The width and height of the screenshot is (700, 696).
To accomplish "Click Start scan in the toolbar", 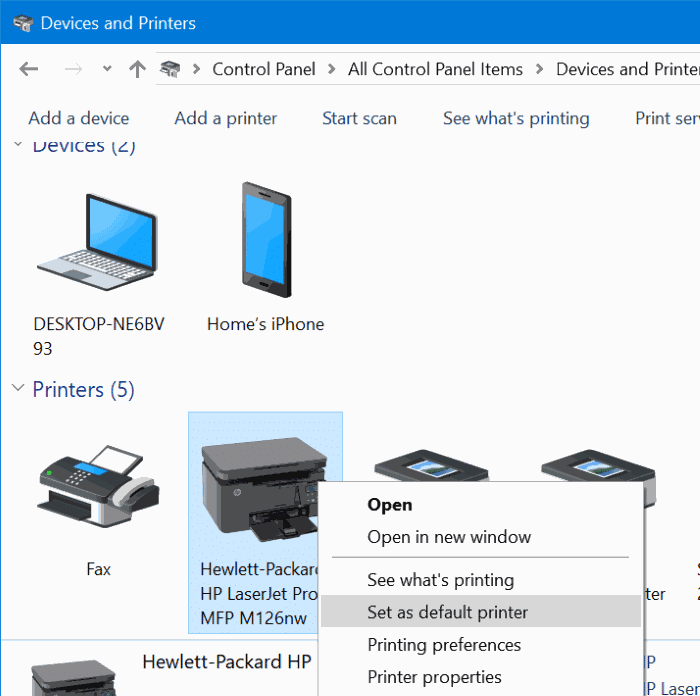I will (x=359, y=118).
